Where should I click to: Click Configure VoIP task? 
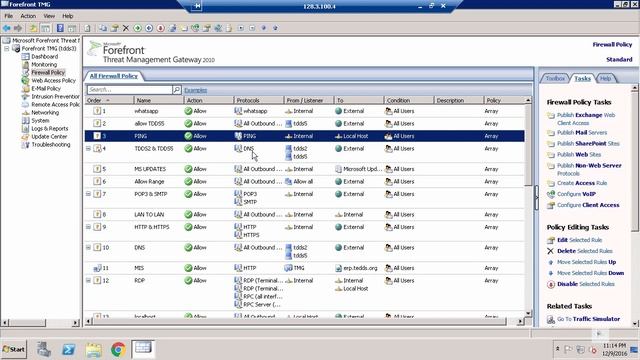pyautogui.click(x=576, y=194)
